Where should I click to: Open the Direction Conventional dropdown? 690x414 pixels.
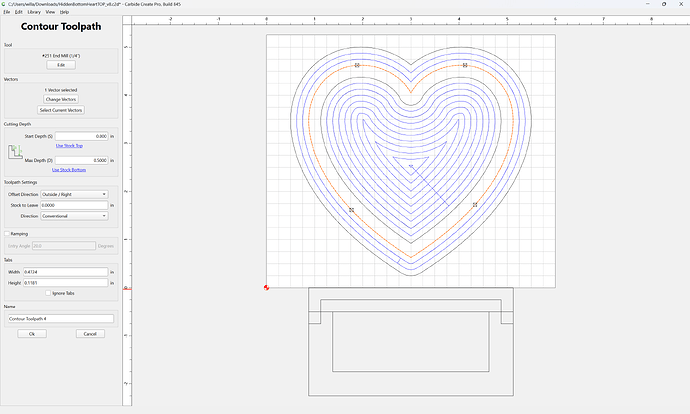74,216
